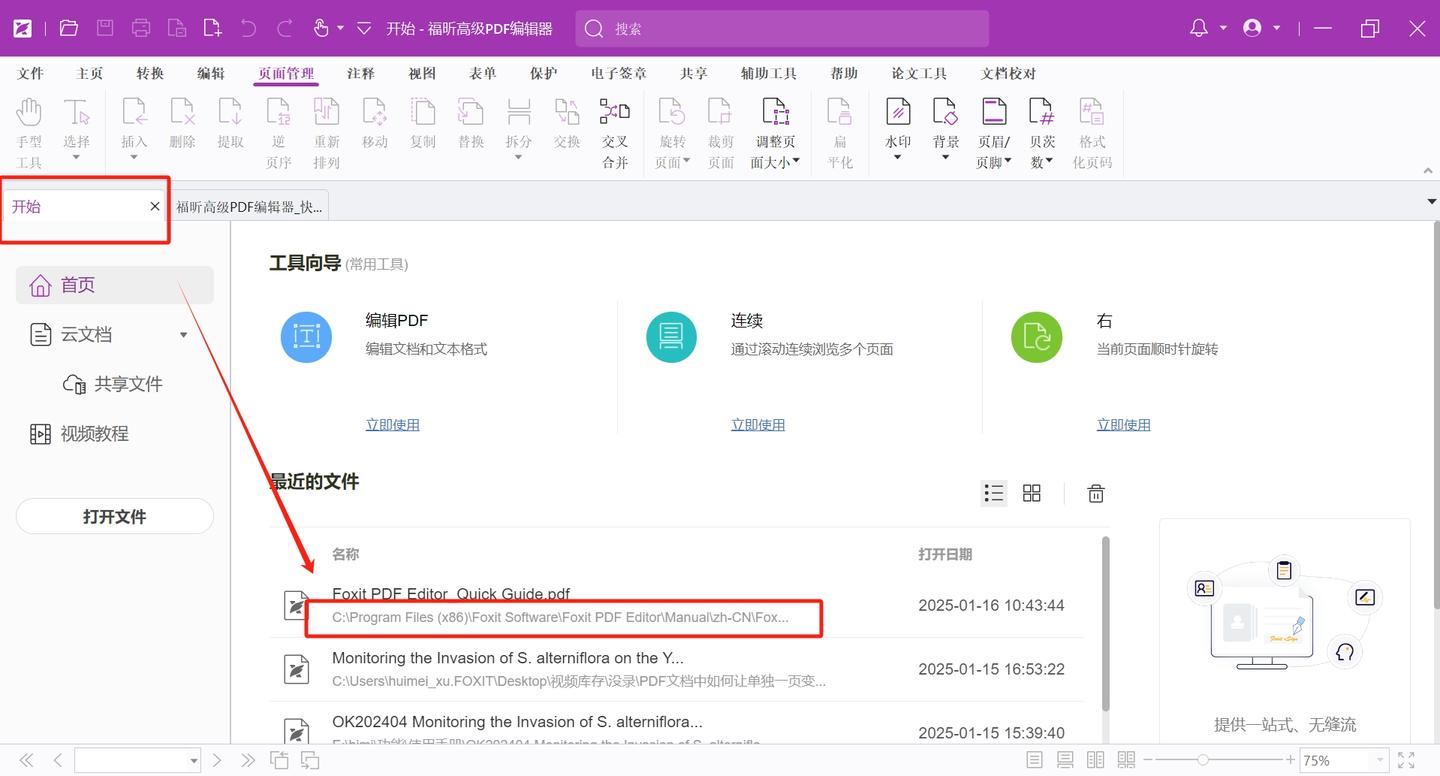Click 立即使用 under 编辑PDF
This screenshot has width=1440, height=776.
point(392,425)
